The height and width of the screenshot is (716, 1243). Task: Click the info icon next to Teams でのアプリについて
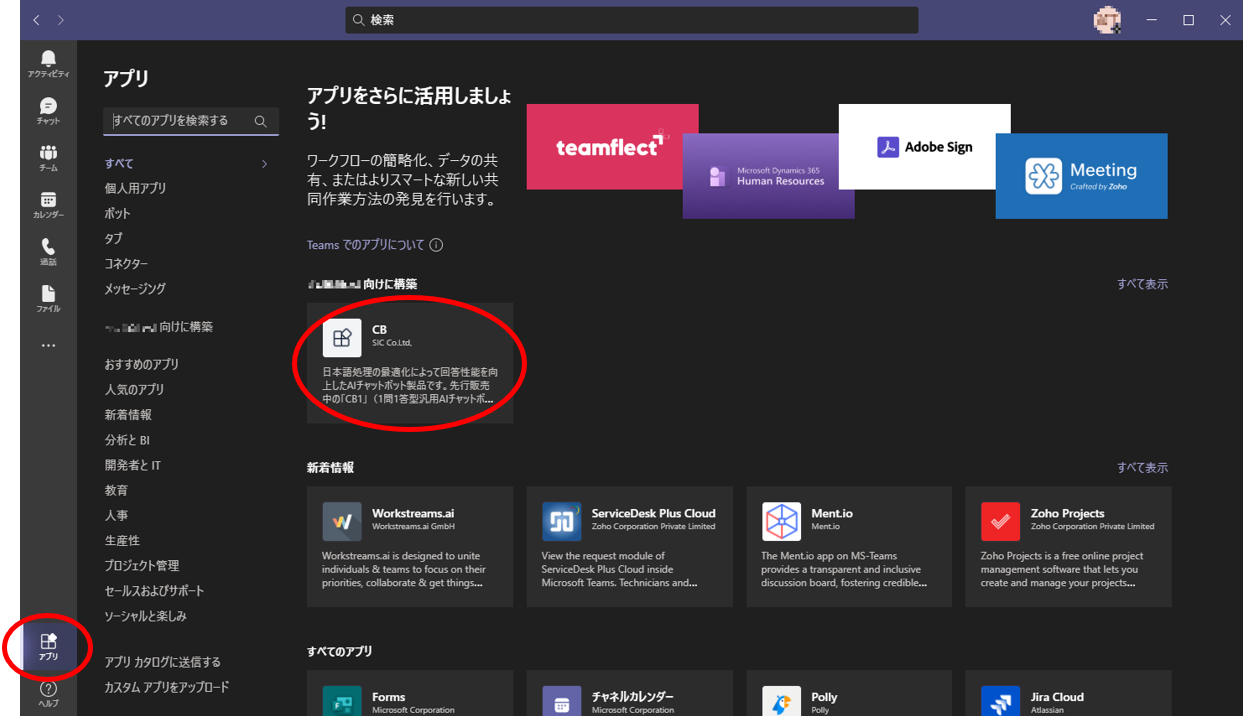click(x=436, y=245)
